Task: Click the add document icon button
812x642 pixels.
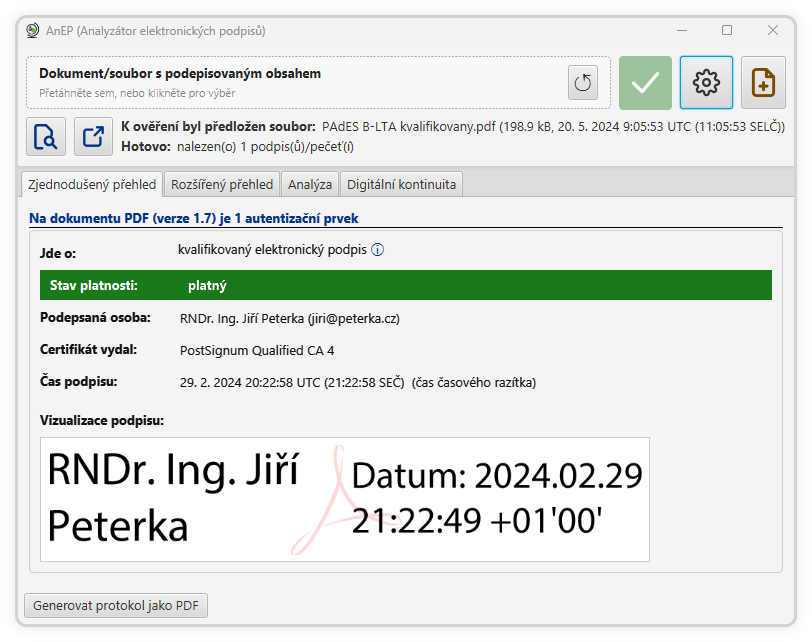Action: 763,83
